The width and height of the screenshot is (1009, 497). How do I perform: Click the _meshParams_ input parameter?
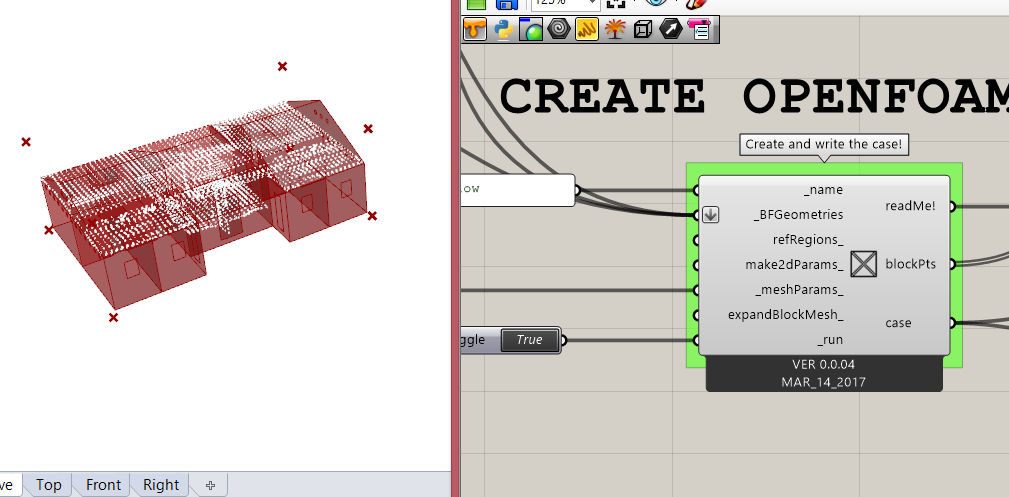[799, 290]
